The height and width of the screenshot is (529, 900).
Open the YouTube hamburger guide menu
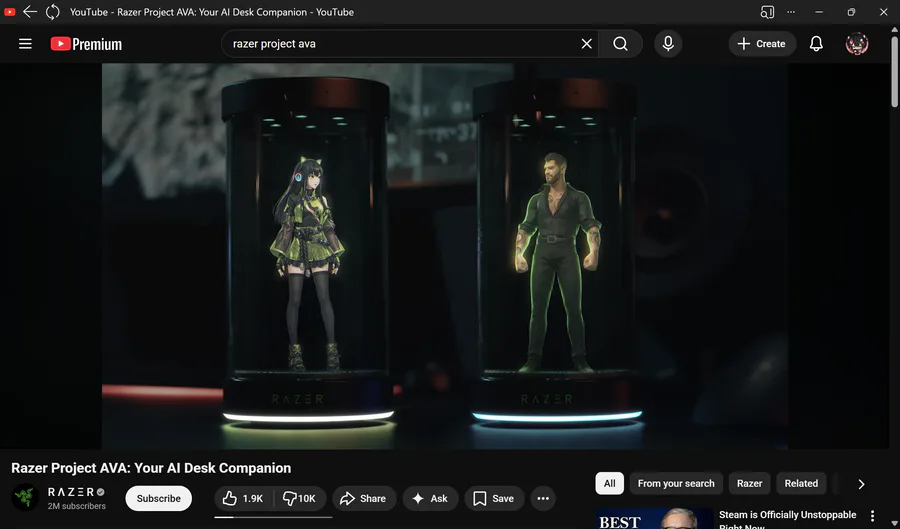tap(25, 44)
